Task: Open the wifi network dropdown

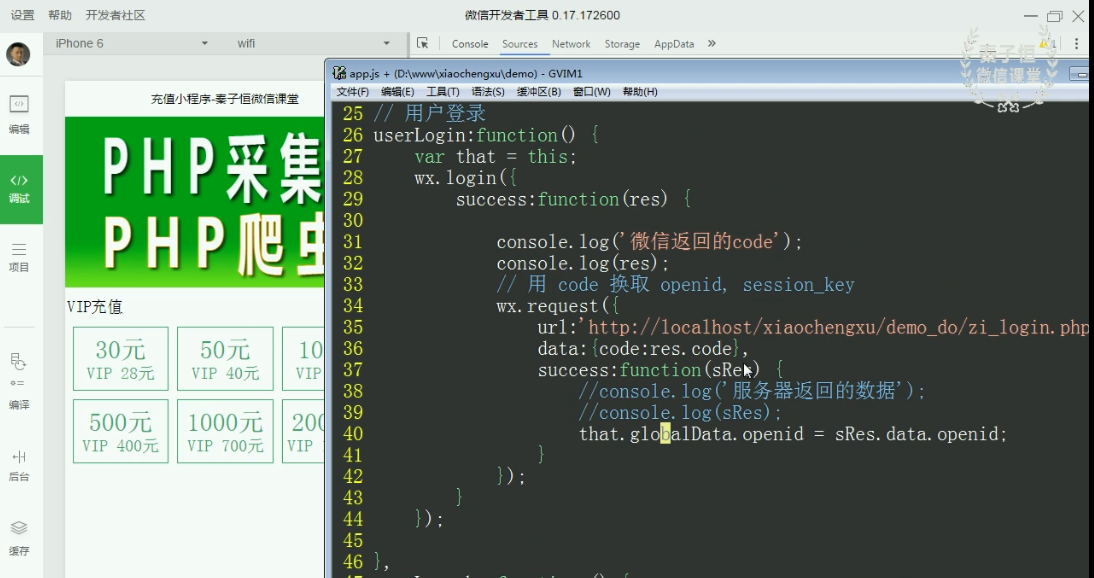Action: click(313, 43)
